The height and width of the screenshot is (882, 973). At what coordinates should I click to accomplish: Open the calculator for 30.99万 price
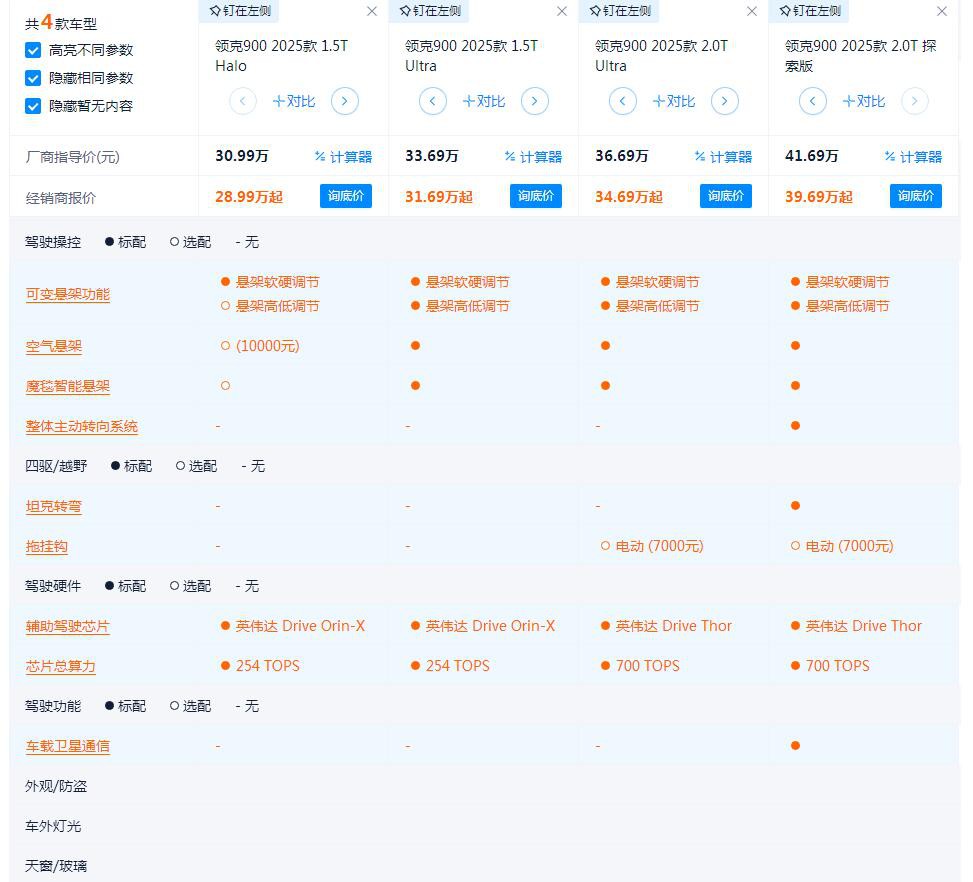[x=343, y=157]
